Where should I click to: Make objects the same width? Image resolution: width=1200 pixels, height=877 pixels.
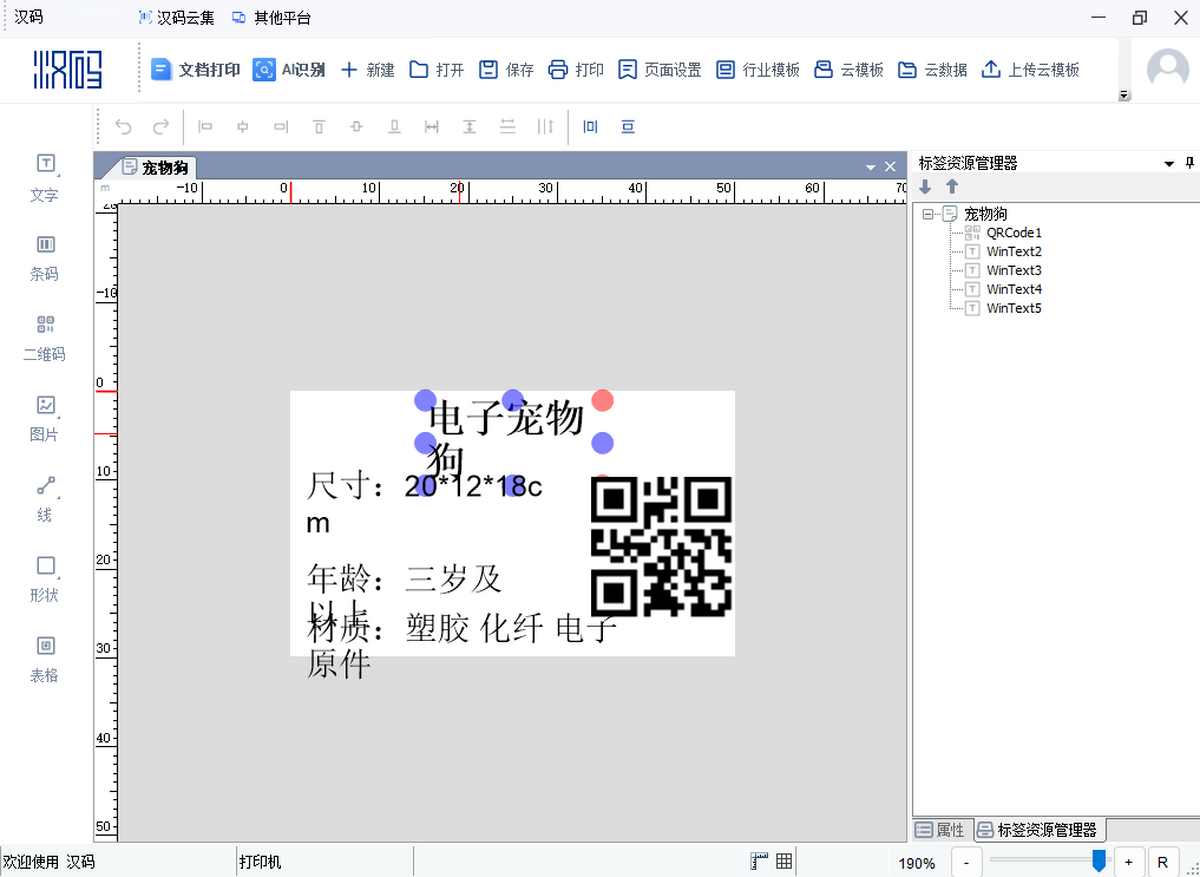pyautogui.click(x=432, y=127)
